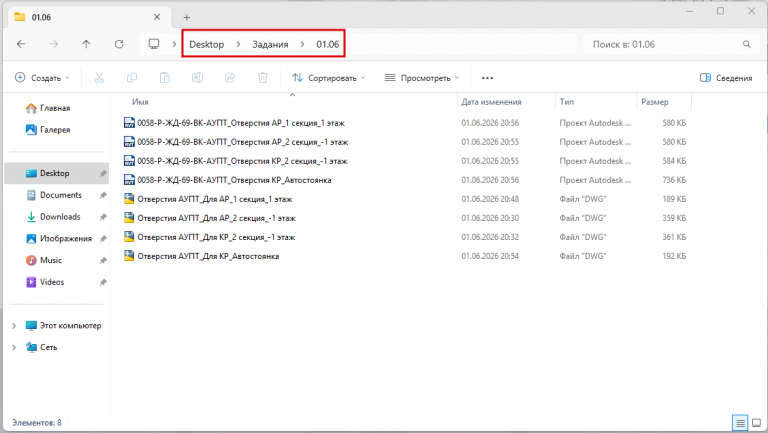Click the pin icon next to Music

coord(103,261)
